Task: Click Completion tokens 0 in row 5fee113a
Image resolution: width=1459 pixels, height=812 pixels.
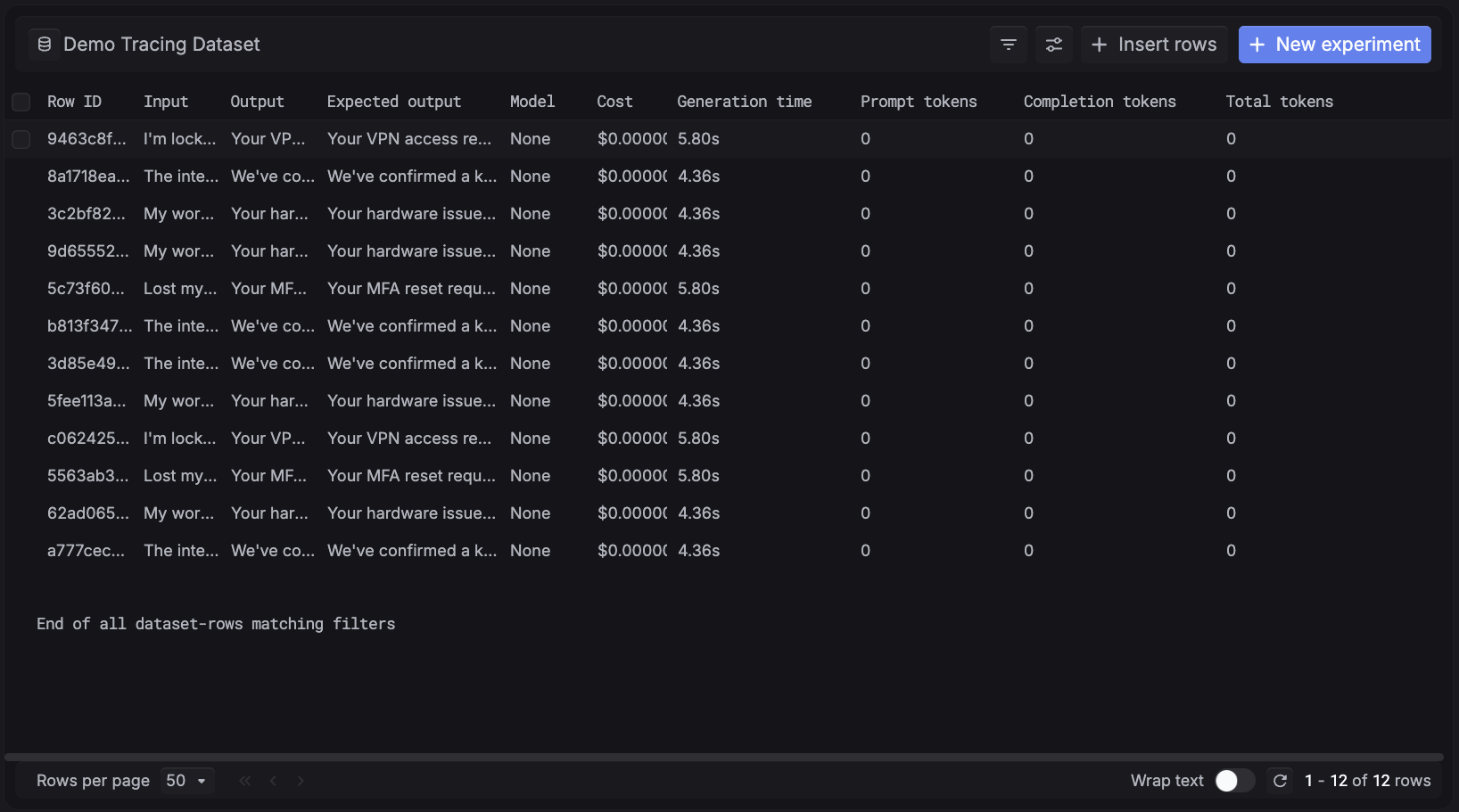Action: [x=1028, y=401]
